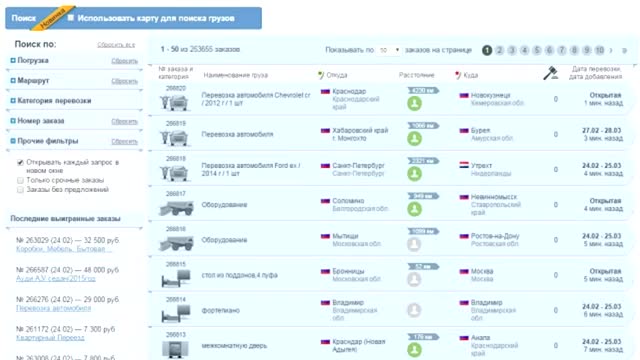The width and height of the screenshot is (640, 360).
Task: Reset the Маршрут filter
Action: coord(124,81)
